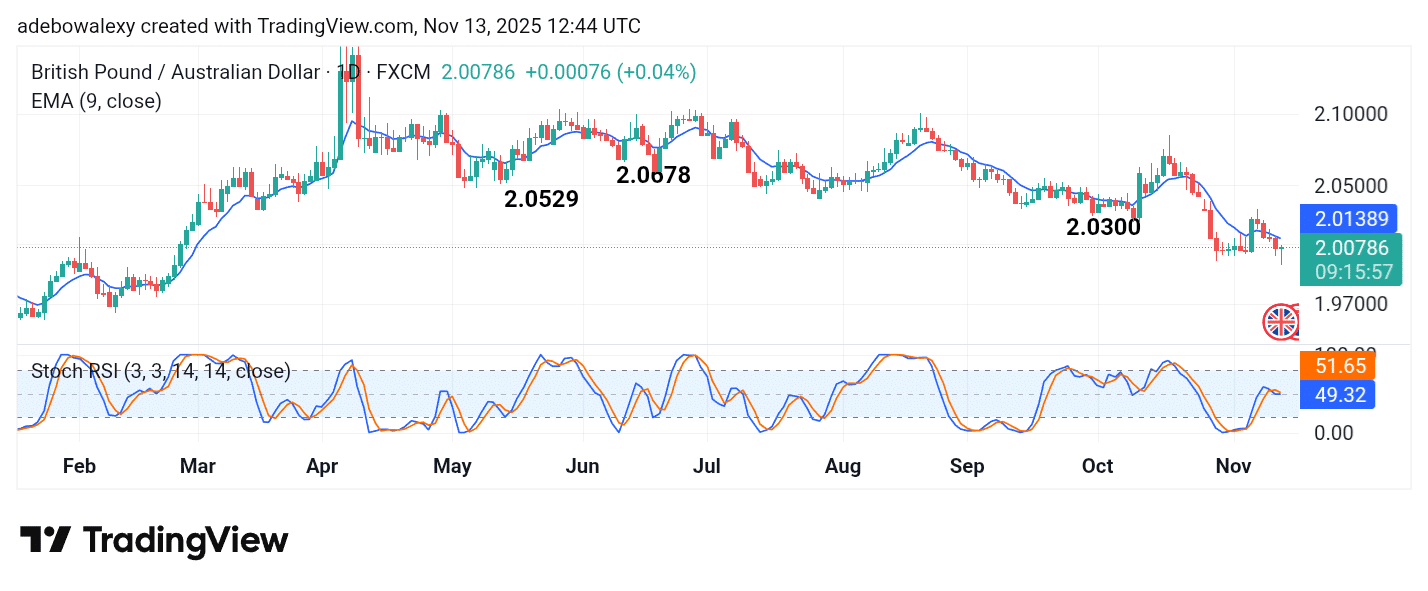This screenshot has width=1428, height=591.
Task: Click the green 2.00786 price label
Action: 1351,248
